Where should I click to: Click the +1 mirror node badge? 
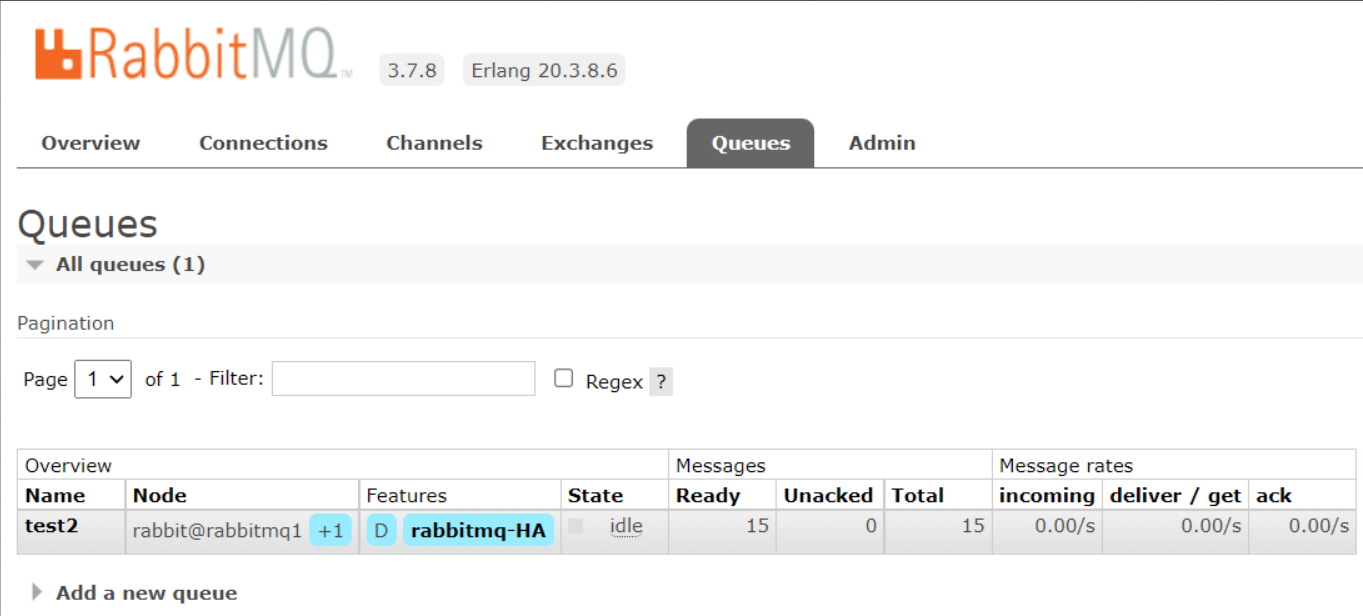pyautogui.click(x=331, y=530)
